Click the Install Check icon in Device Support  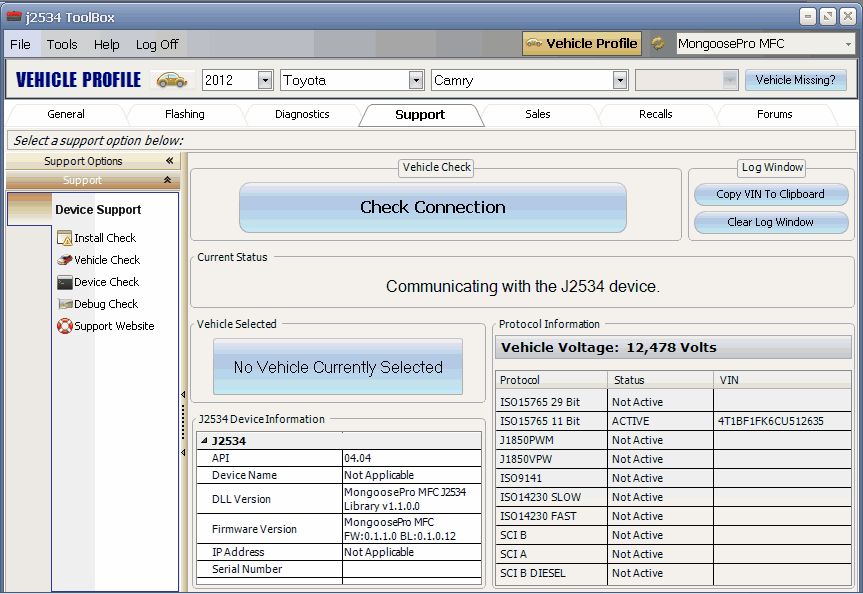[x=64, y=238]
